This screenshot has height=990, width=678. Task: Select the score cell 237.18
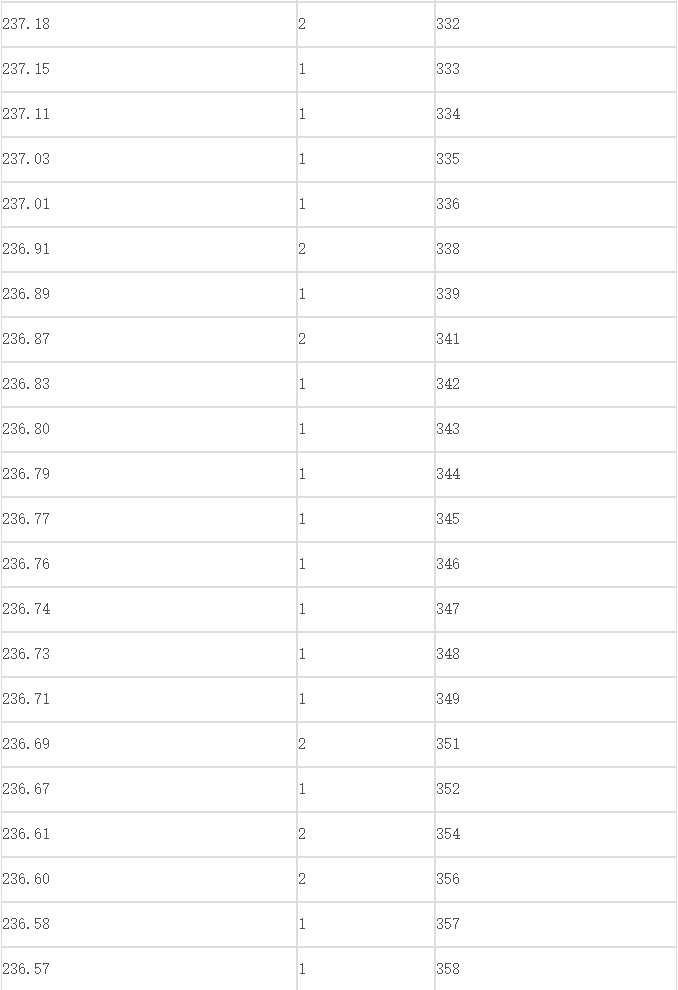pyautogui.click(x=149, y=24)
